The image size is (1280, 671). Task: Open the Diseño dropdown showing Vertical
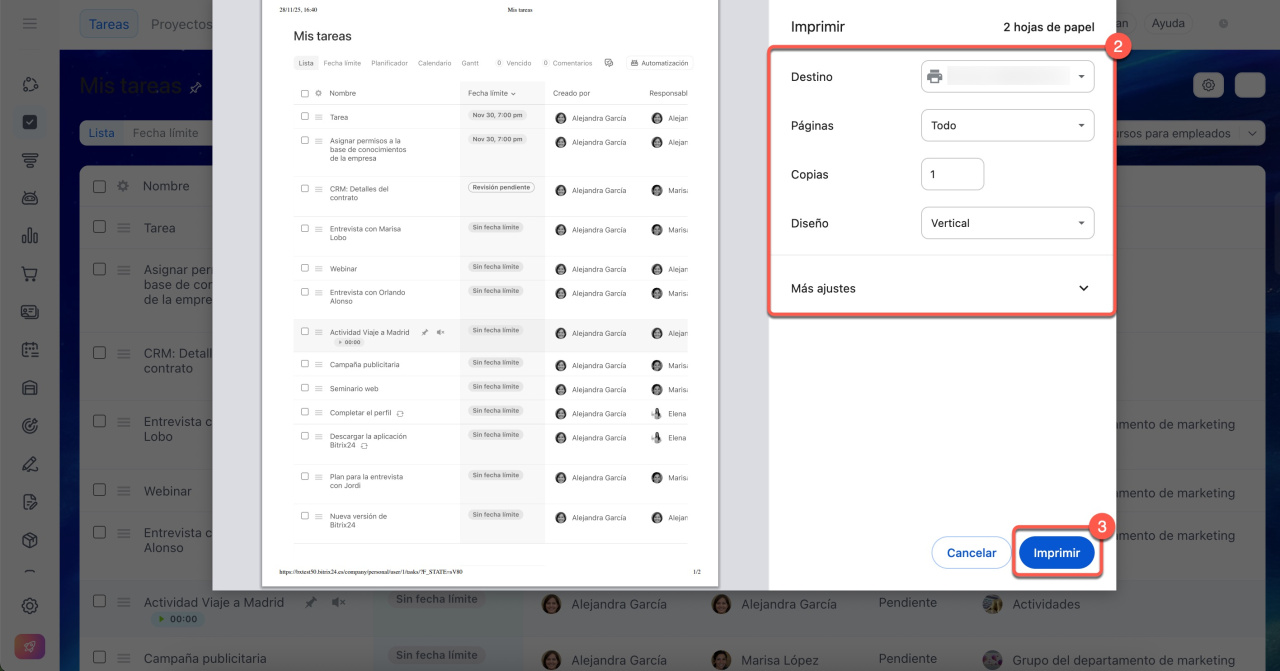[x=1007, y=223]
